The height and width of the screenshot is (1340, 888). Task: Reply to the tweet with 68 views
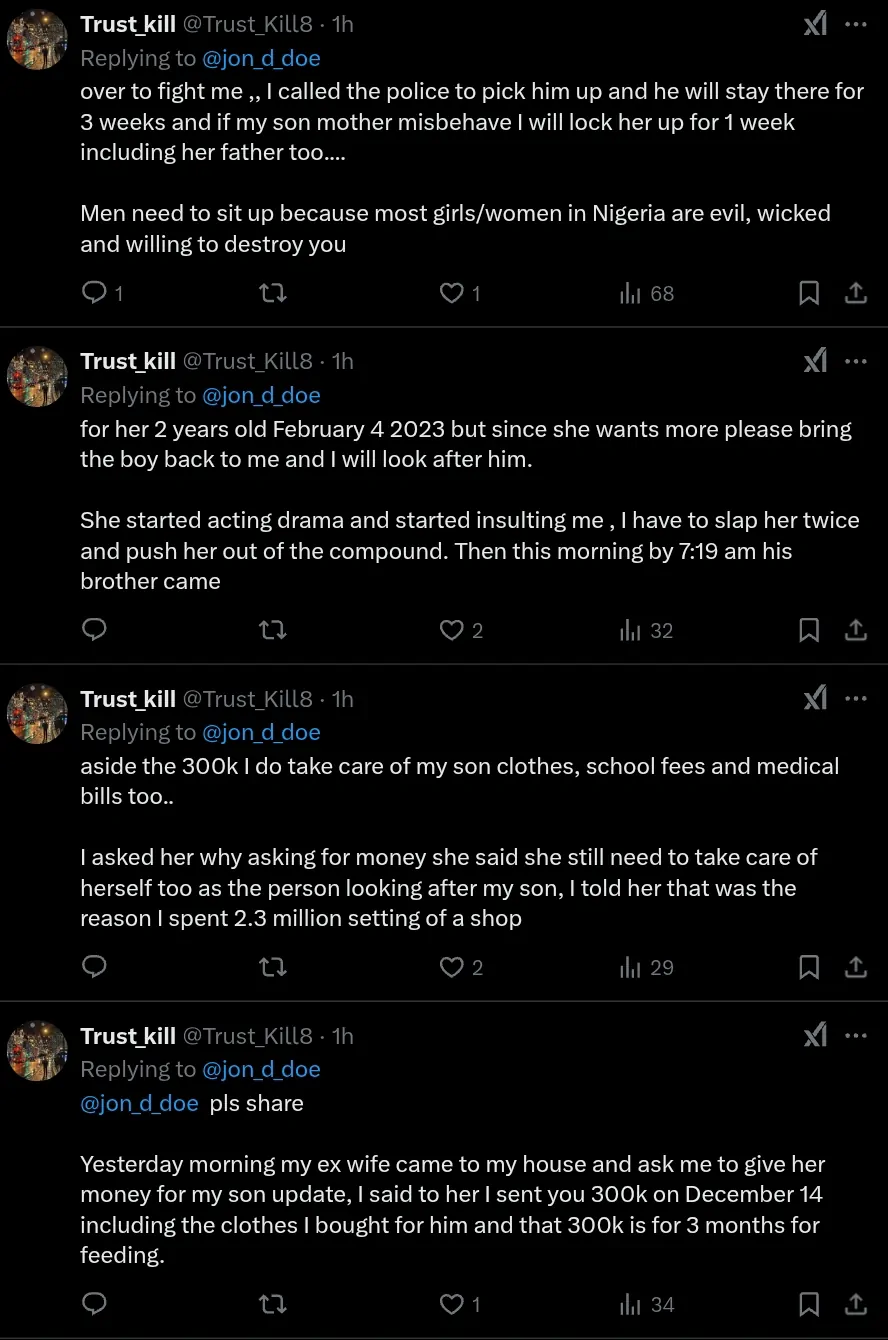pos(94,293)
